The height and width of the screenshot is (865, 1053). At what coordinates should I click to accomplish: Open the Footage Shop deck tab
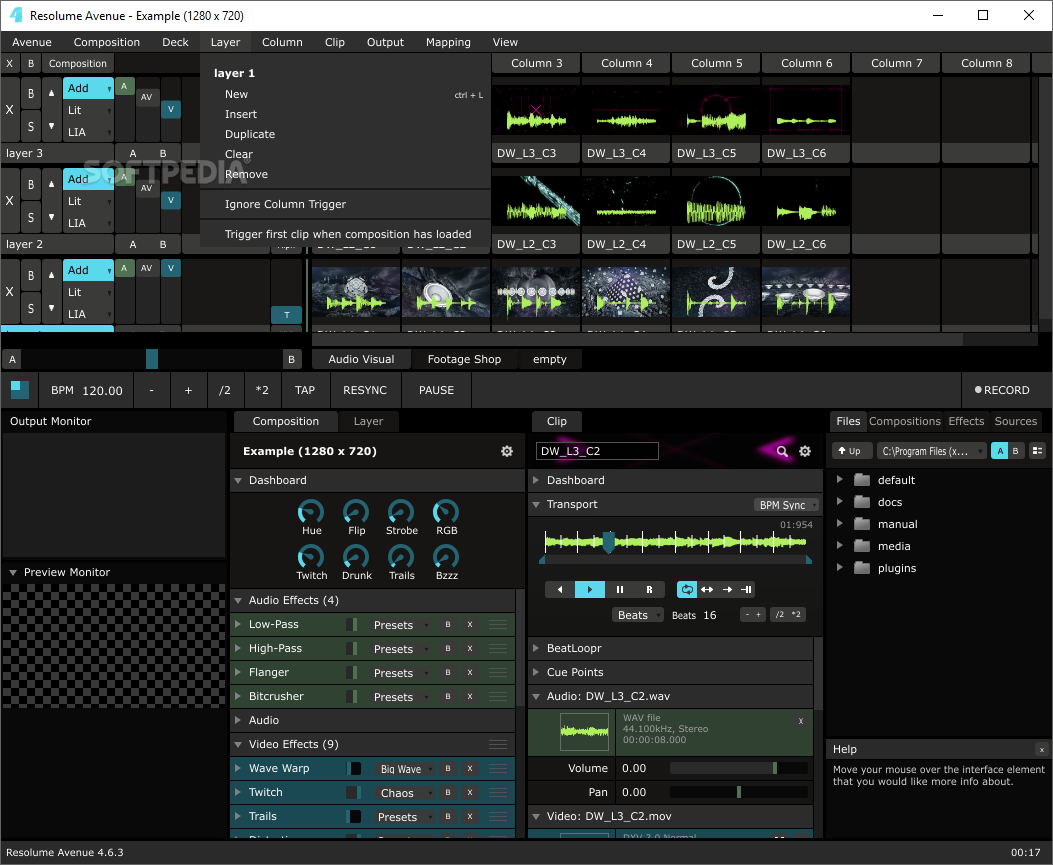click(x=464, y=359)
